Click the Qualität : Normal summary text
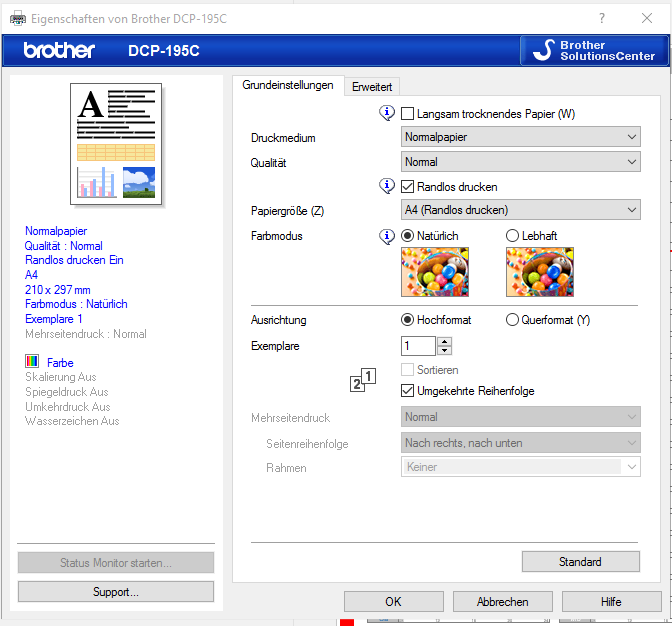672x626 pixels. coord(63,246)
